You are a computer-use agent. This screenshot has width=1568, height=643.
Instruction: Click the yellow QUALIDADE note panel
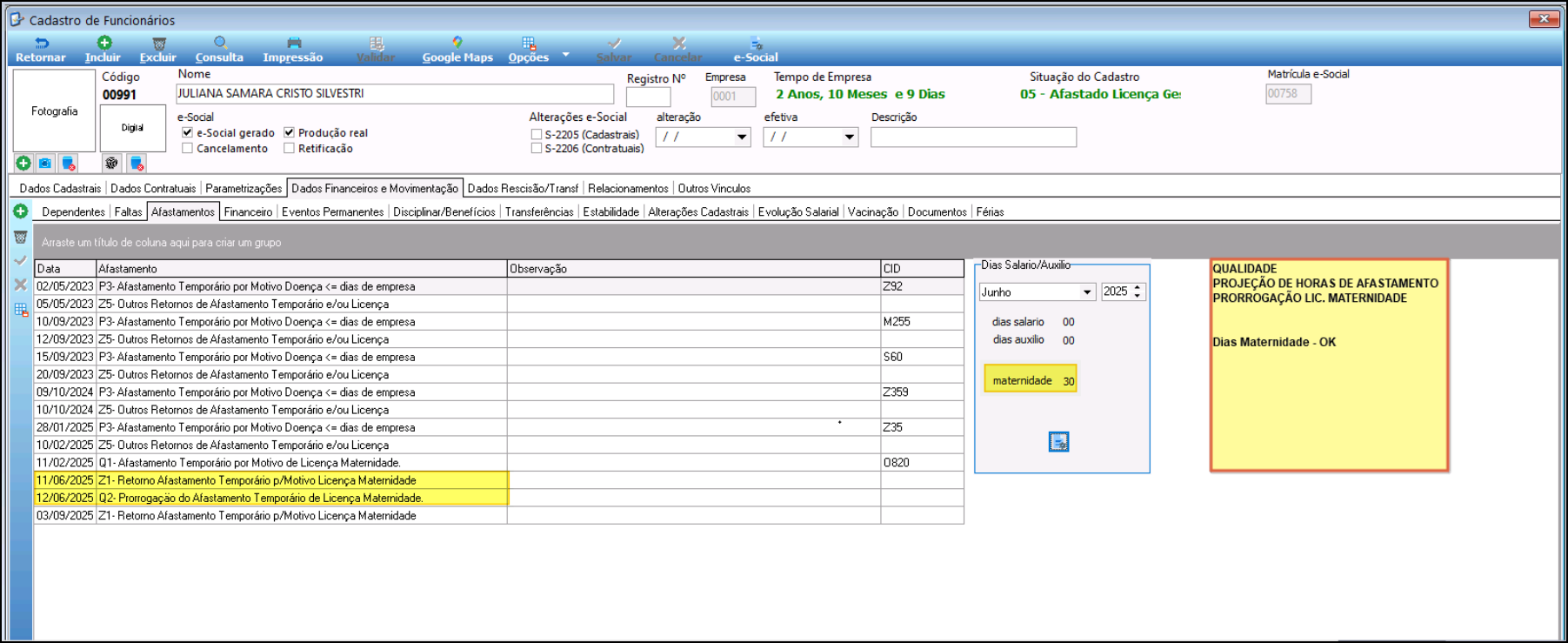coord(1329,365)
